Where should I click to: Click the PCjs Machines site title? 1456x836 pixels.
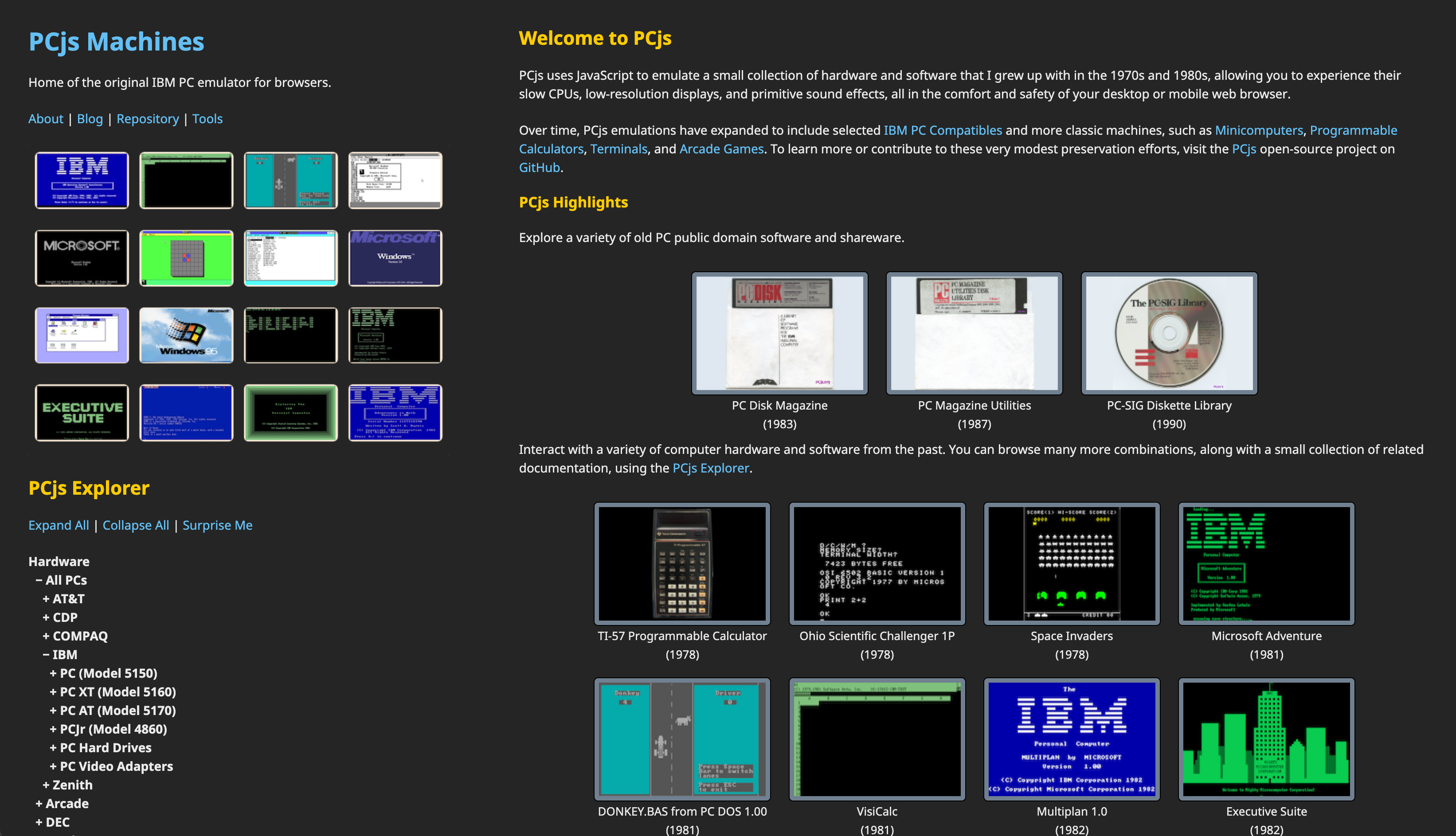(117, 42)
